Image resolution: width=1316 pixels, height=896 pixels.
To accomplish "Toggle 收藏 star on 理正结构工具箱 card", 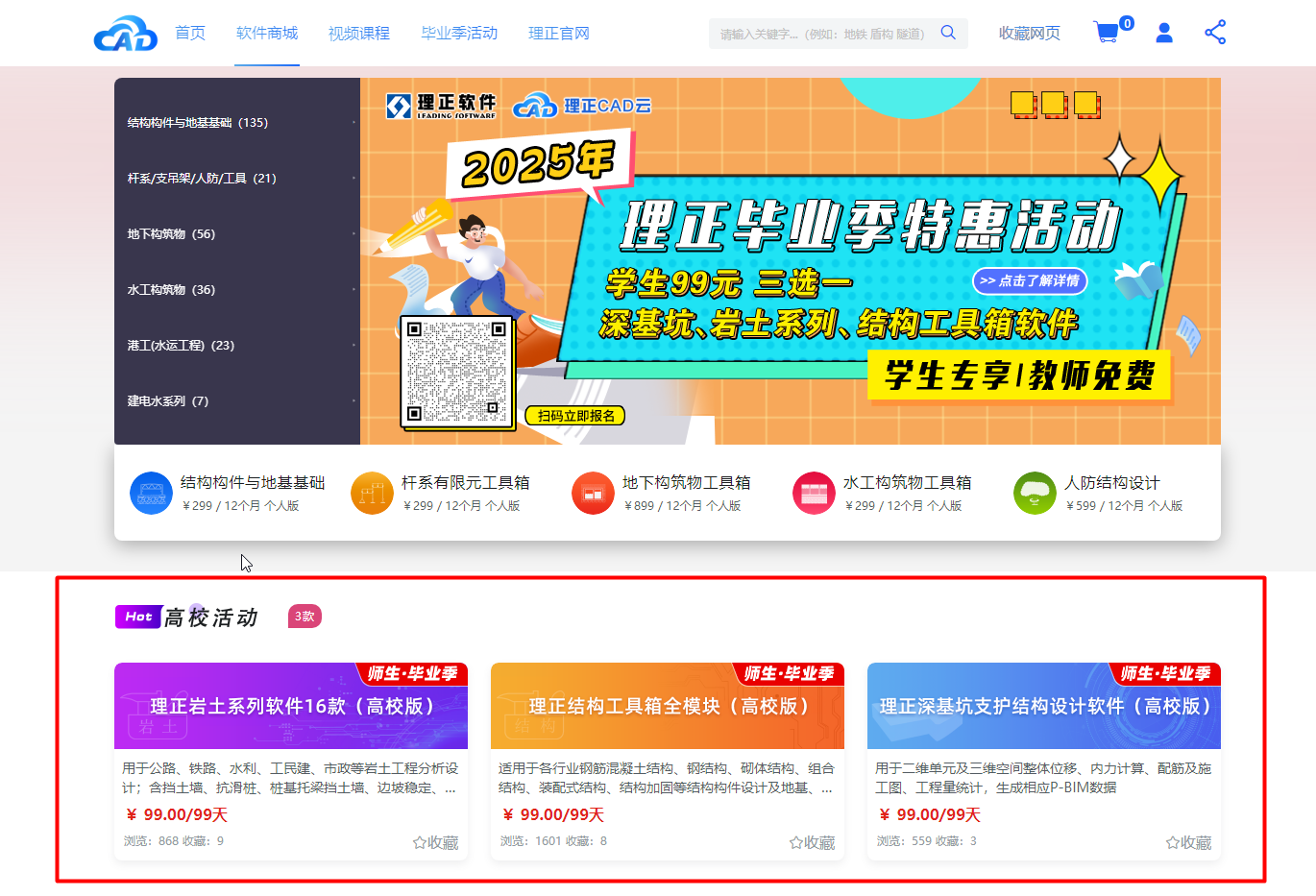I will tap(812, 842).
